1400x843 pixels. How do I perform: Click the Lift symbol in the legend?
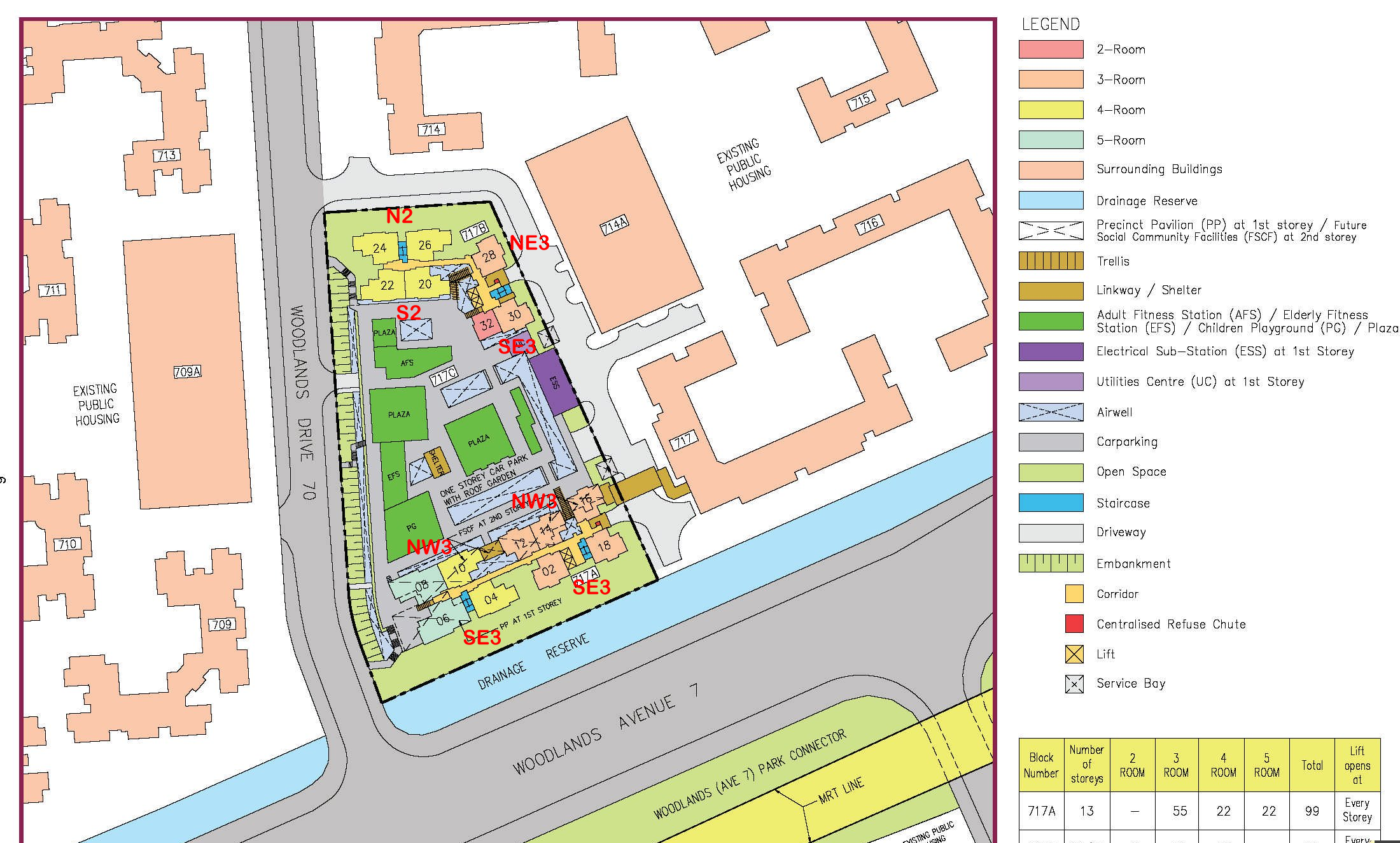pos(1074,654)
